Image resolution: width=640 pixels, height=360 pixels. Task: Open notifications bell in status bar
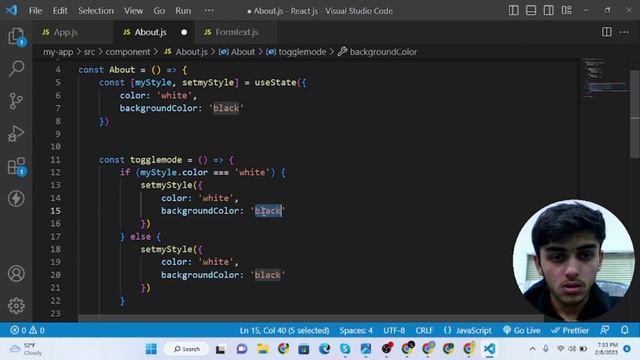pos(624,330)
